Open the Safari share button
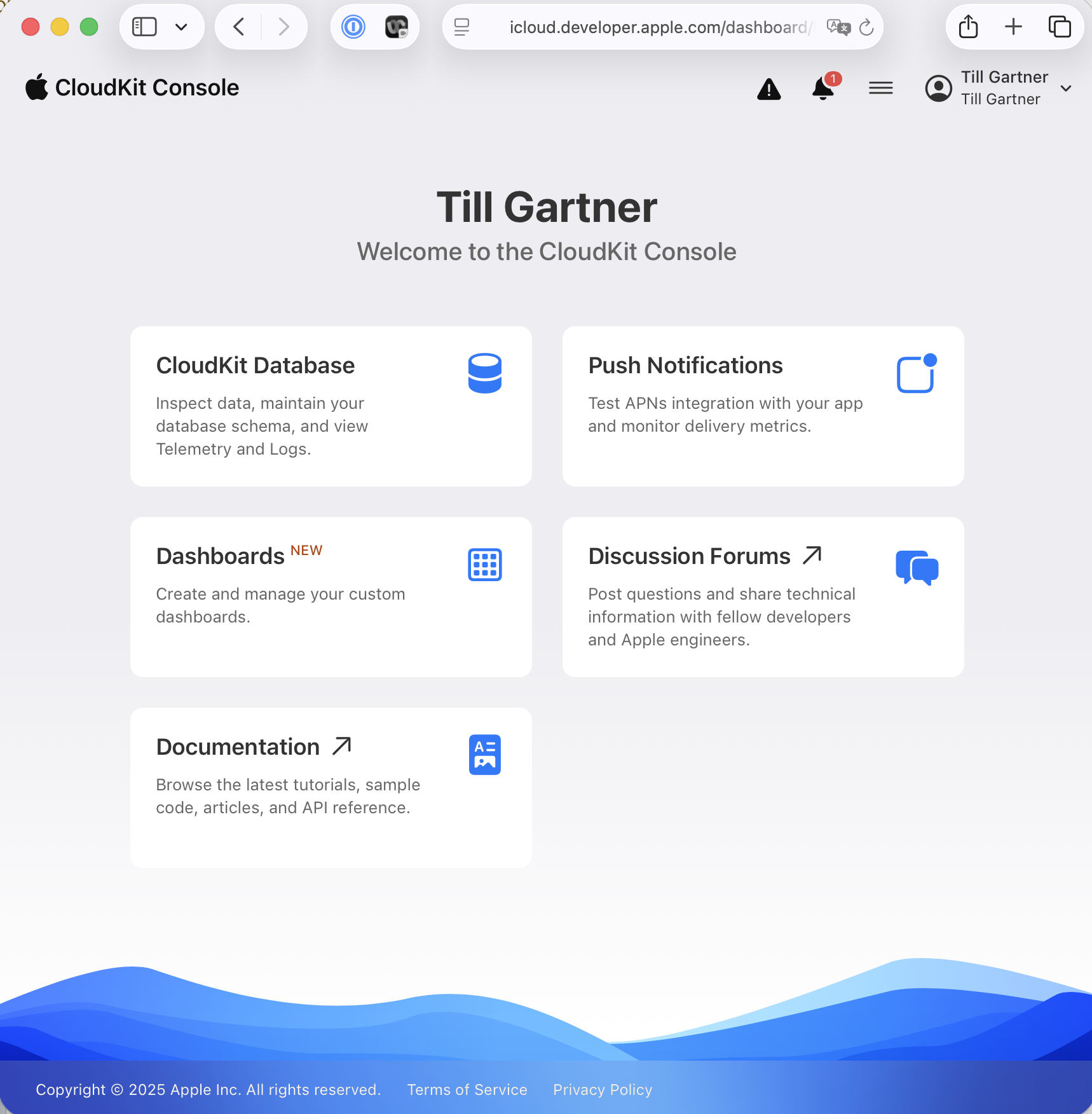This screenshot has width=1092, height=1114. coord(968,27)
